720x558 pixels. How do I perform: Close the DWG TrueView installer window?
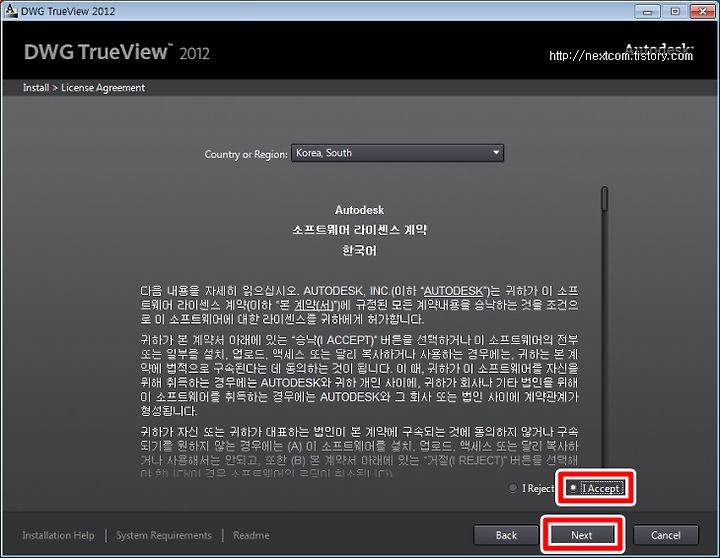[x=703, y=11]
